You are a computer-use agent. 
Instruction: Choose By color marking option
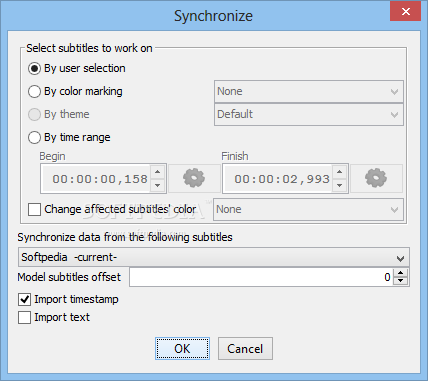[x=34, y=91]
